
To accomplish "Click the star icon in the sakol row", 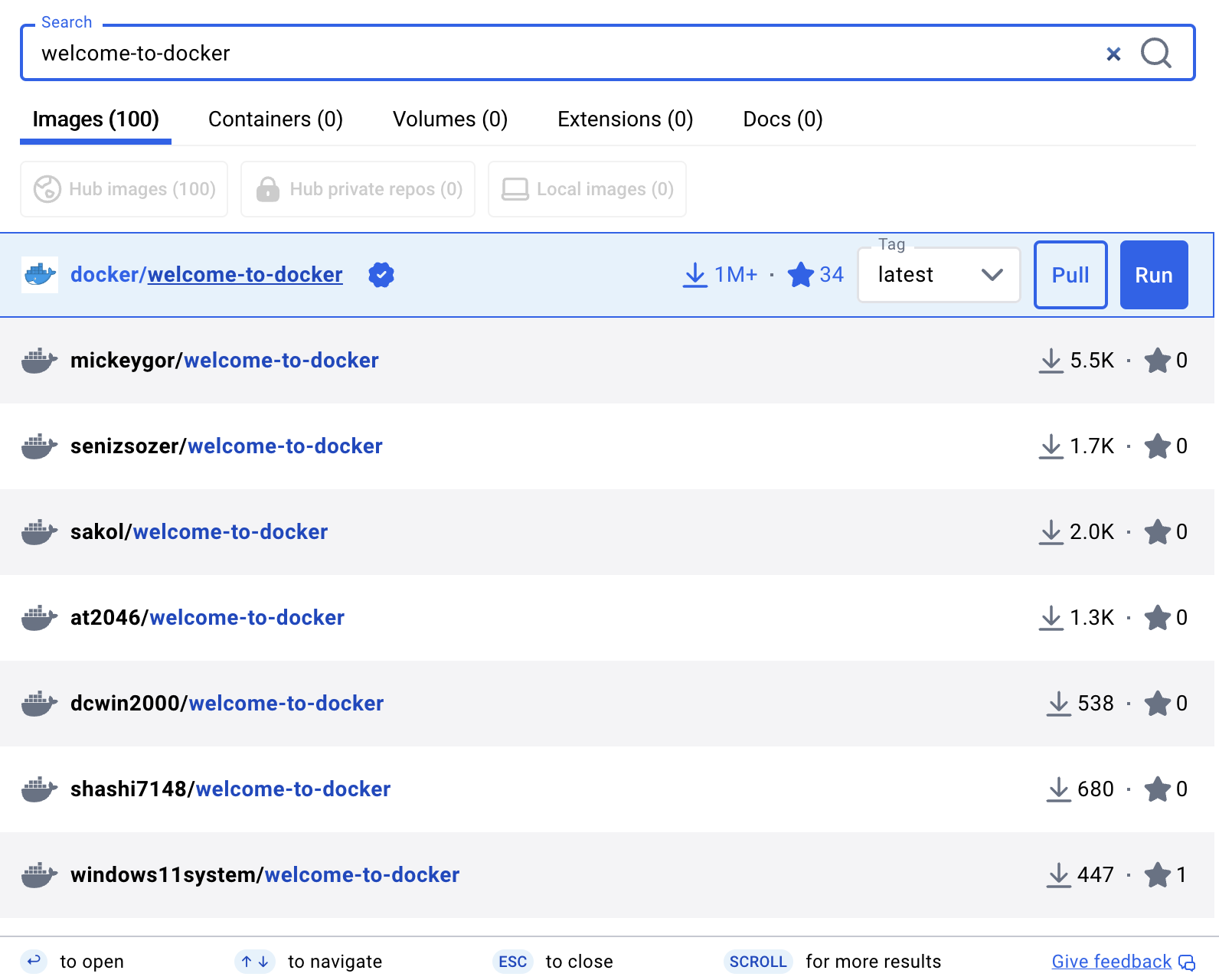I will tap(1158, 532).
